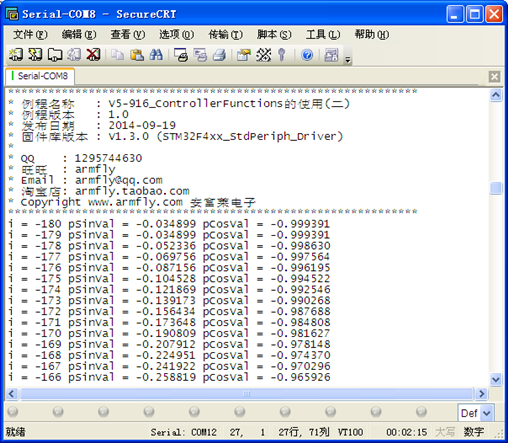The width and height of the screenshot is (508, 443).
Task: Click the Find binoculars icon
Action: point(156,55)
